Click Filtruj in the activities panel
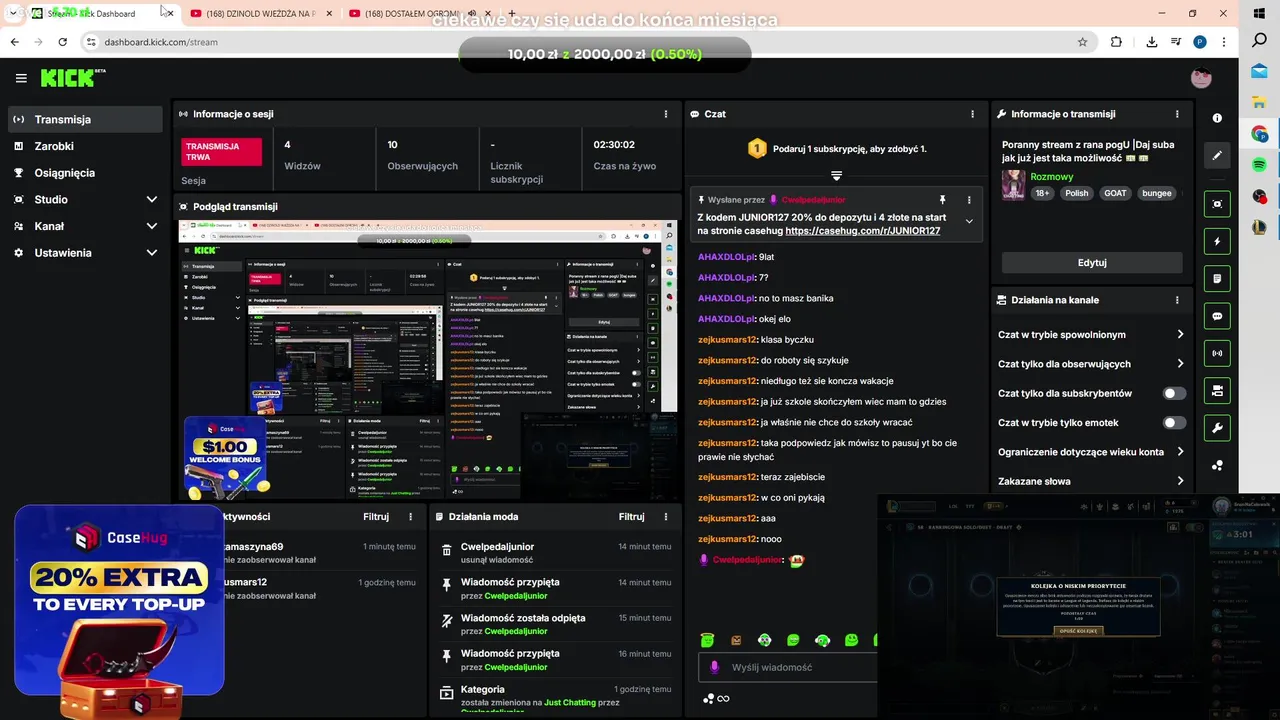Screen dimensions: 1280x720 click(375, 517)
